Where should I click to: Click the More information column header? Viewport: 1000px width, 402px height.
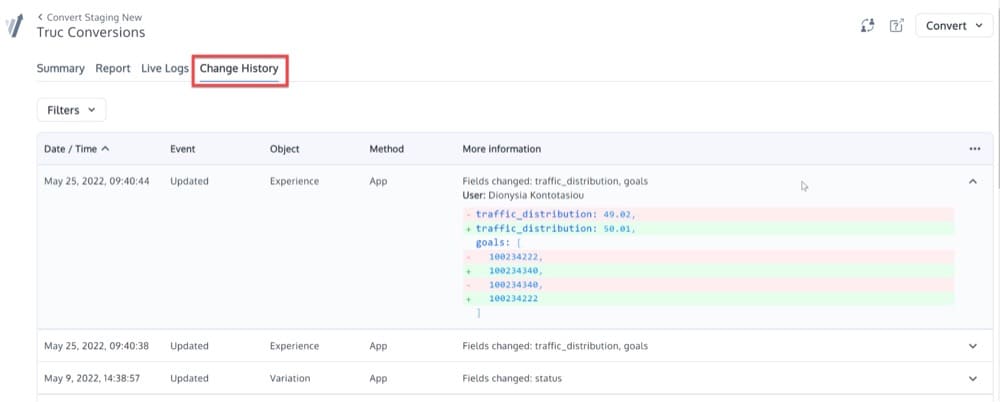[501, 149]
